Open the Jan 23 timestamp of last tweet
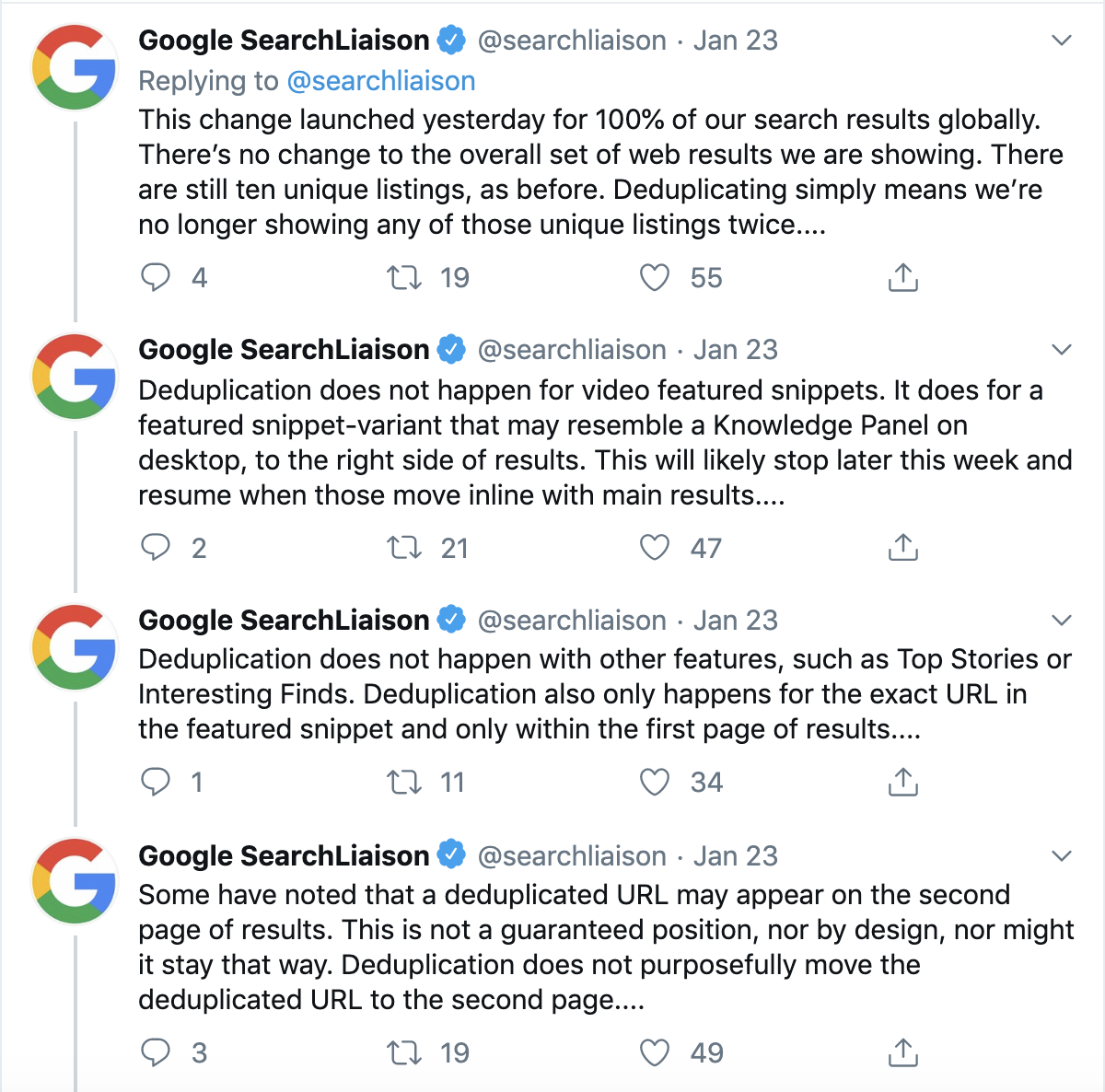This screenshot has height=1092, width=1105. pyautogui.click(x=736, y=856)
